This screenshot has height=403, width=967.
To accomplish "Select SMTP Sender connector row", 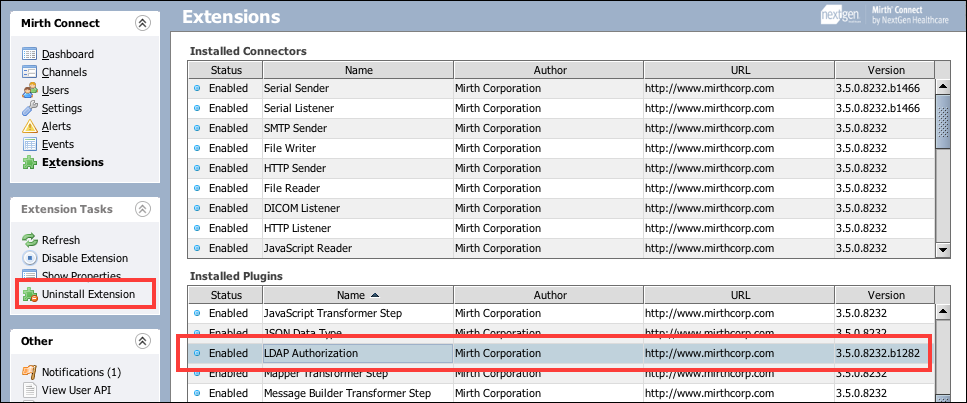I will tap(562, 128).
